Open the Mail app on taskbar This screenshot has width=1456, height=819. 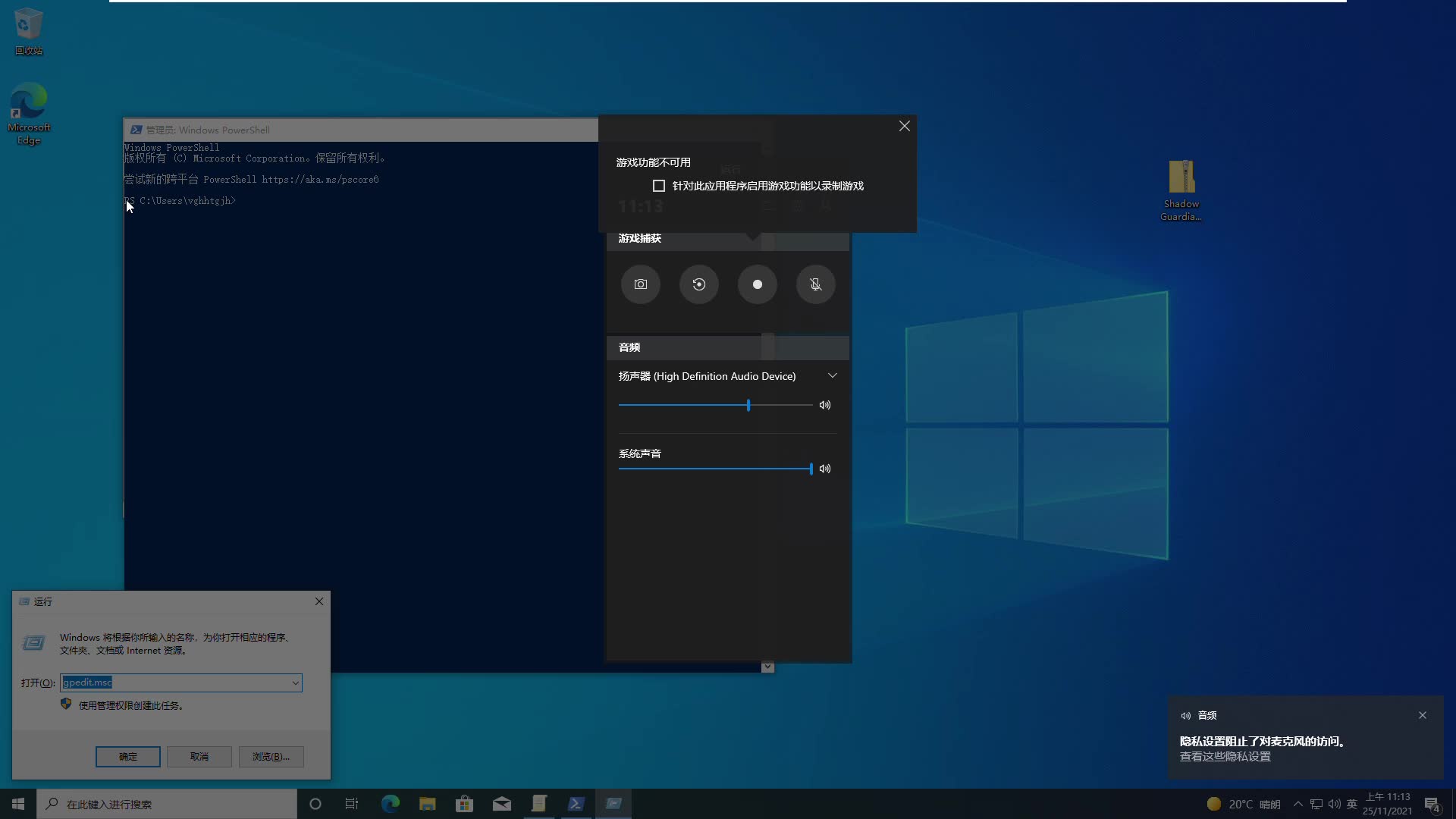501,804
